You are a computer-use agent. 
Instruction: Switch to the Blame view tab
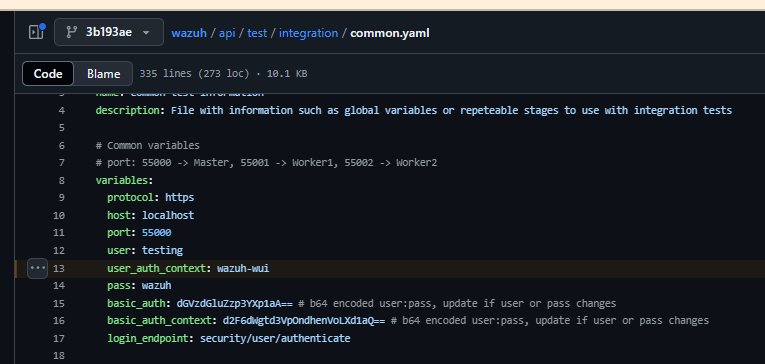[x=103, y=74]
